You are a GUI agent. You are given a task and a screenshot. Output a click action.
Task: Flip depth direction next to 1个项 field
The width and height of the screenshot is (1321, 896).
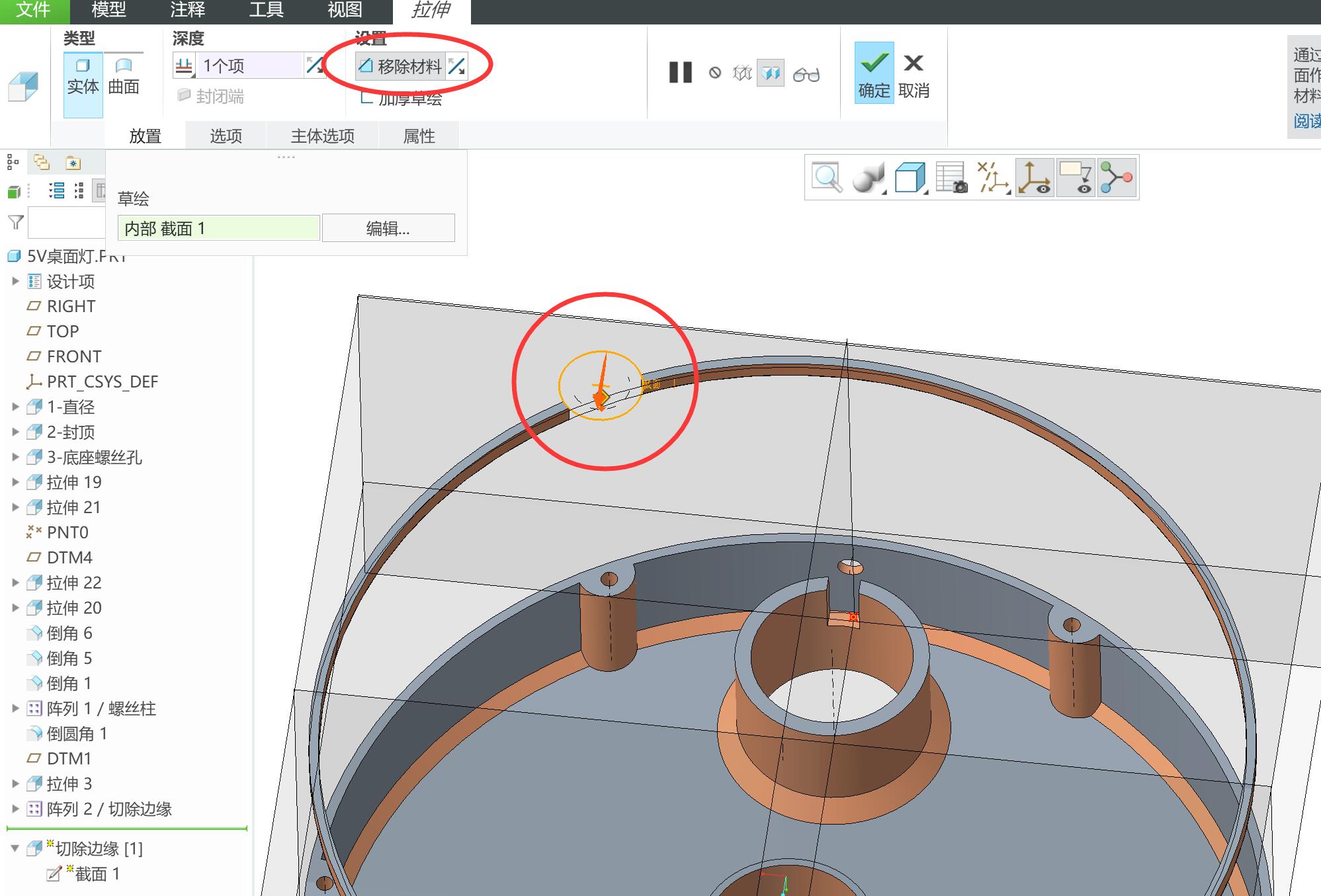[x=314, y=65]
